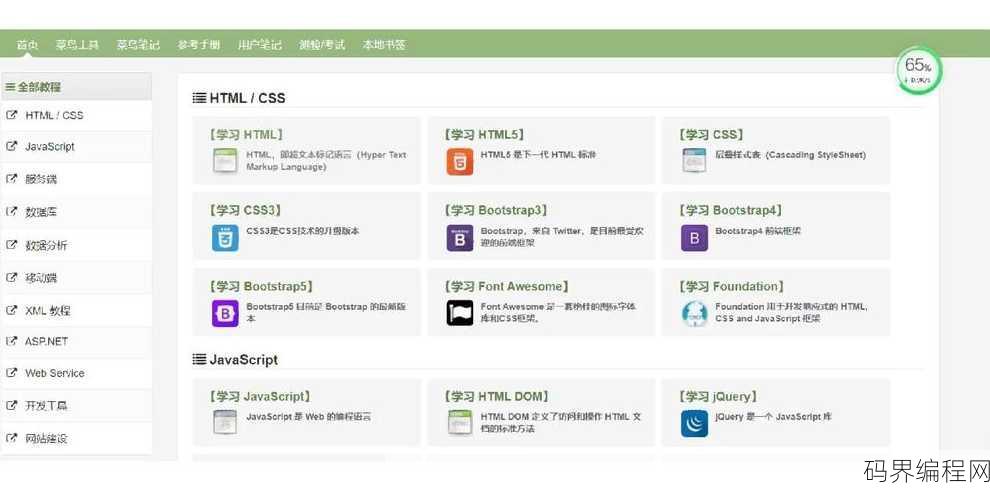Click the Bootstrap4 purple B icon
The height and width of the screenshot is (490, 990).
(x=695, y=238)
